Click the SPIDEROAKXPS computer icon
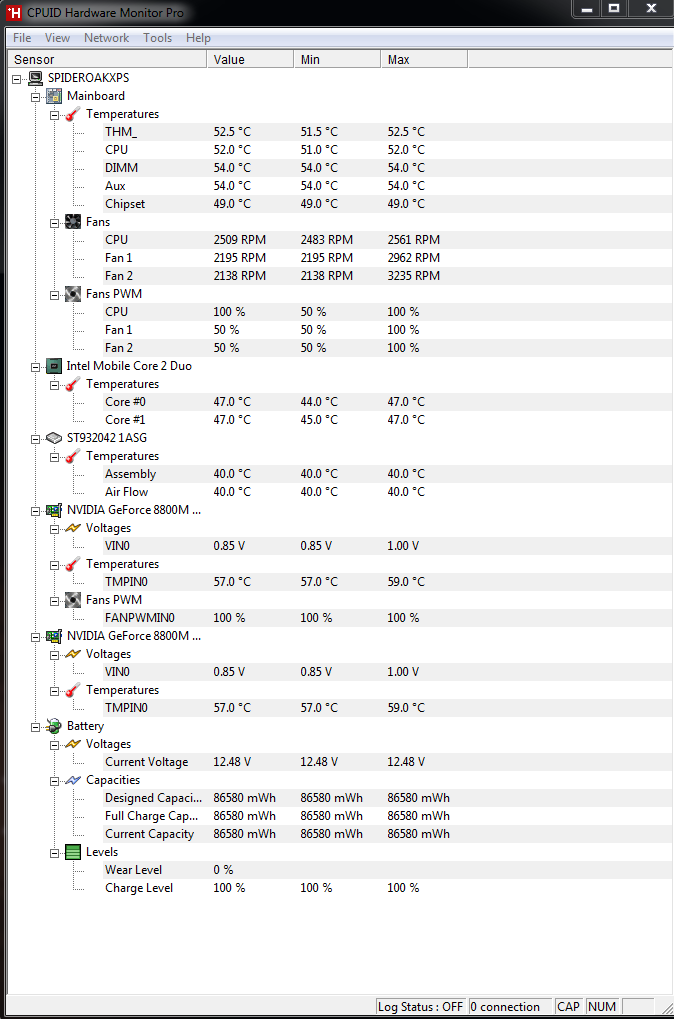674x1019 pixels. point(35,78)
